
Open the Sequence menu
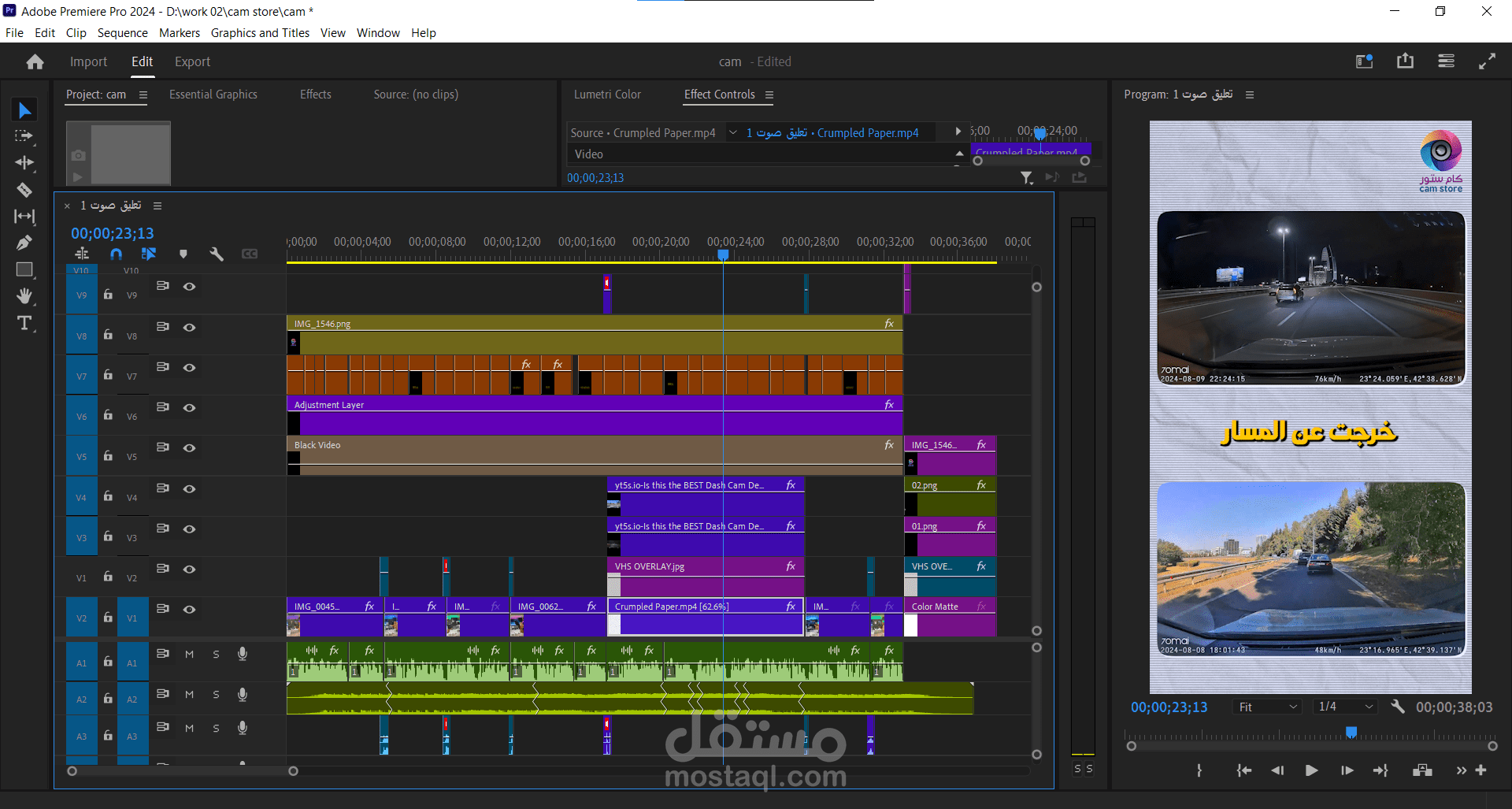pos(122,33)
